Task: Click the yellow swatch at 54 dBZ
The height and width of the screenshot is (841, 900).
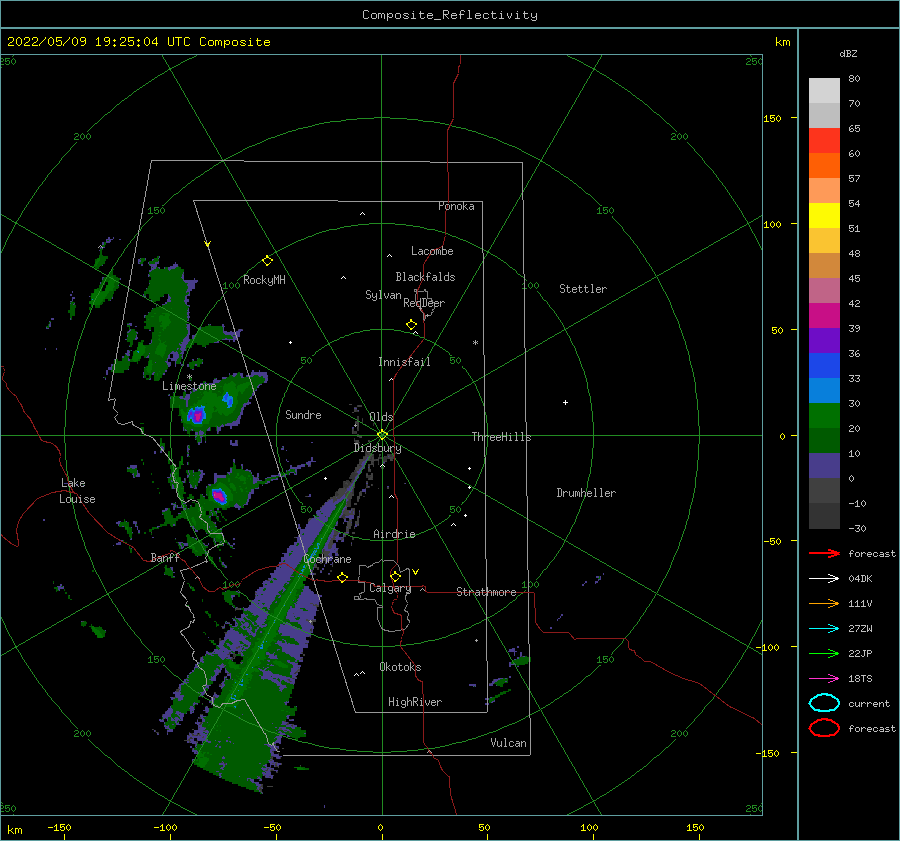Action: [x=824, y=215]
